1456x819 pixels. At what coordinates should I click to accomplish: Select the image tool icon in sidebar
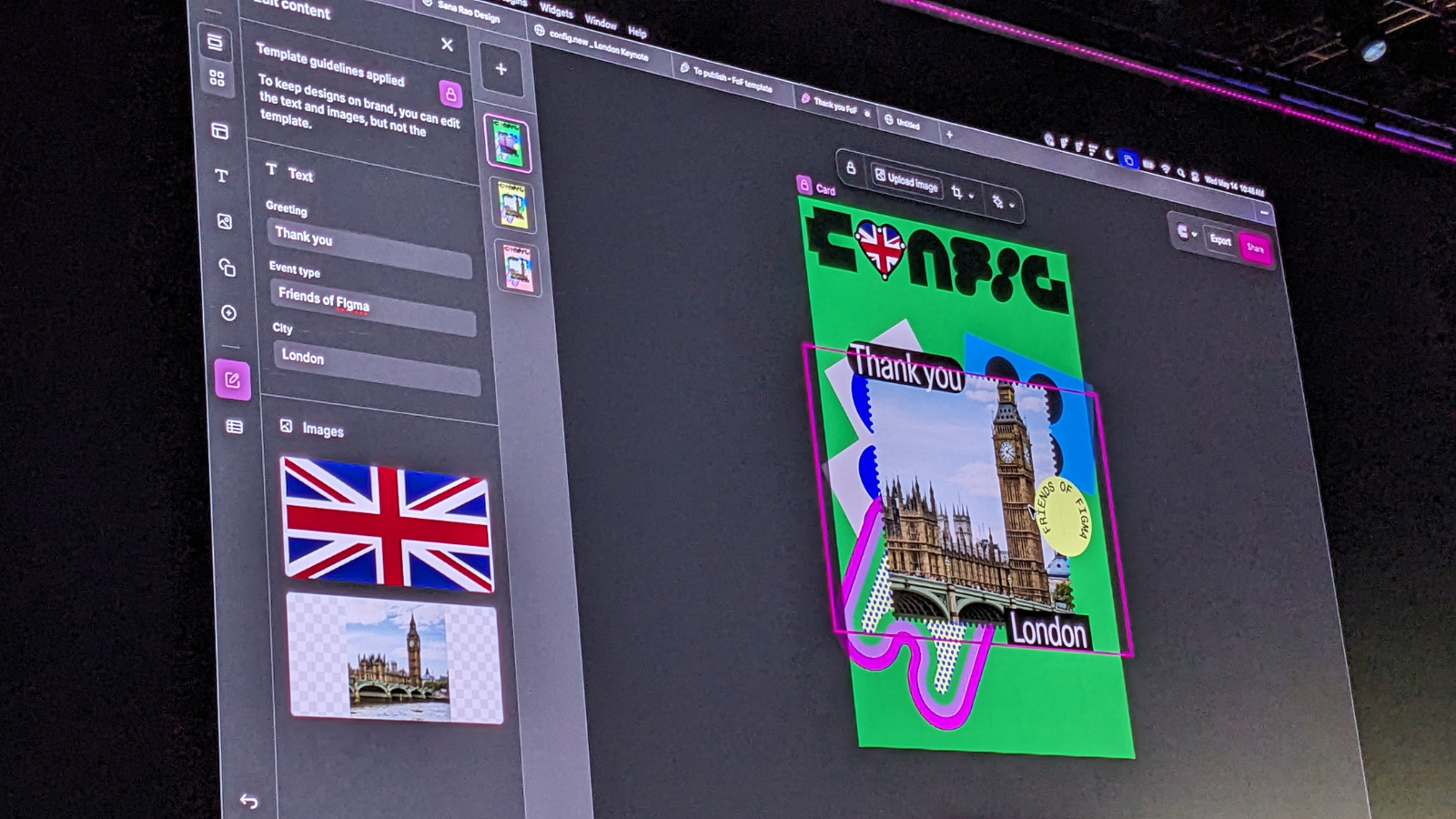224,221
